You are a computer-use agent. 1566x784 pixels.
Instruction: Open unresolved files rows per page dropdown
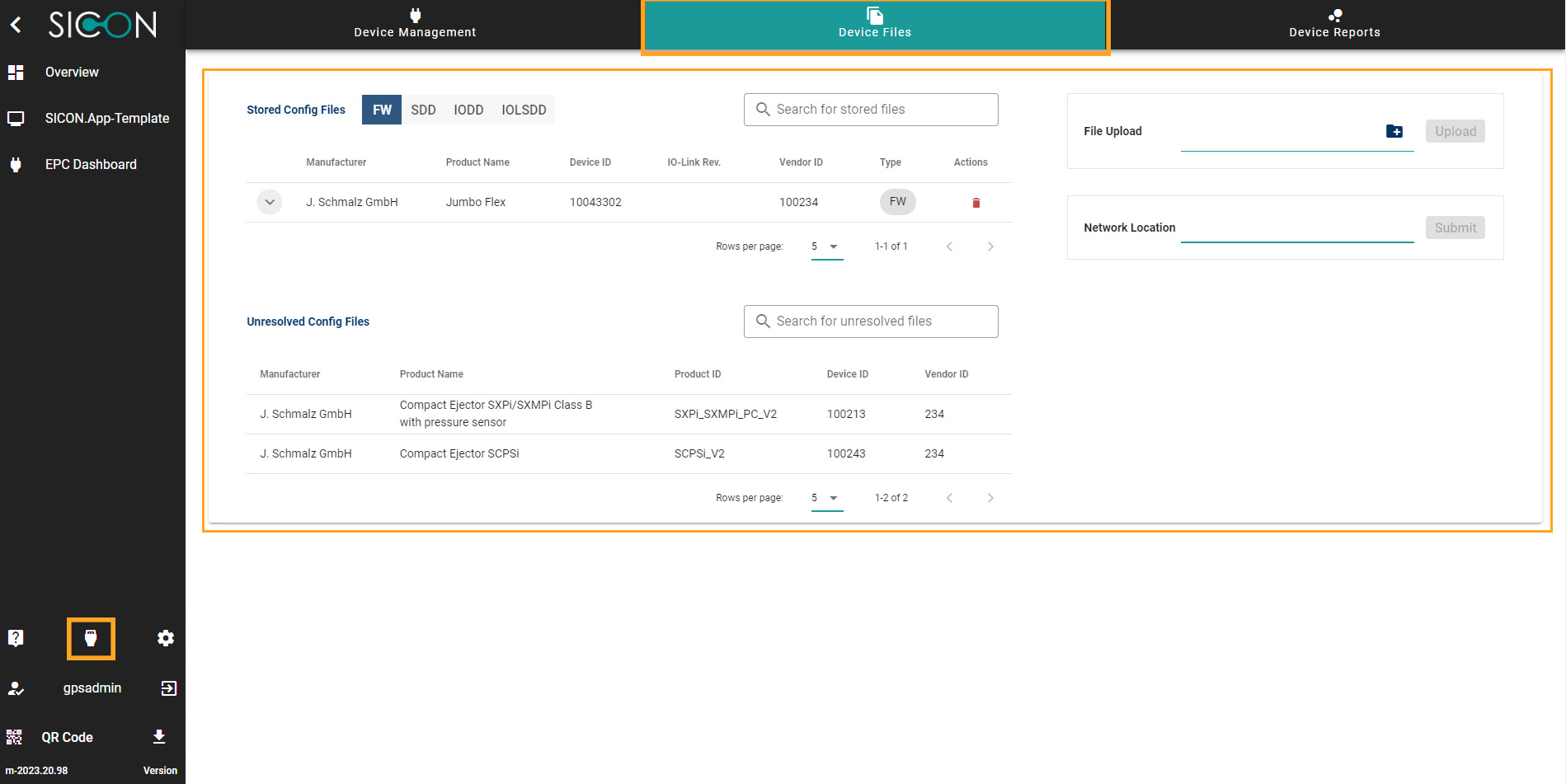tap(826, 498)
